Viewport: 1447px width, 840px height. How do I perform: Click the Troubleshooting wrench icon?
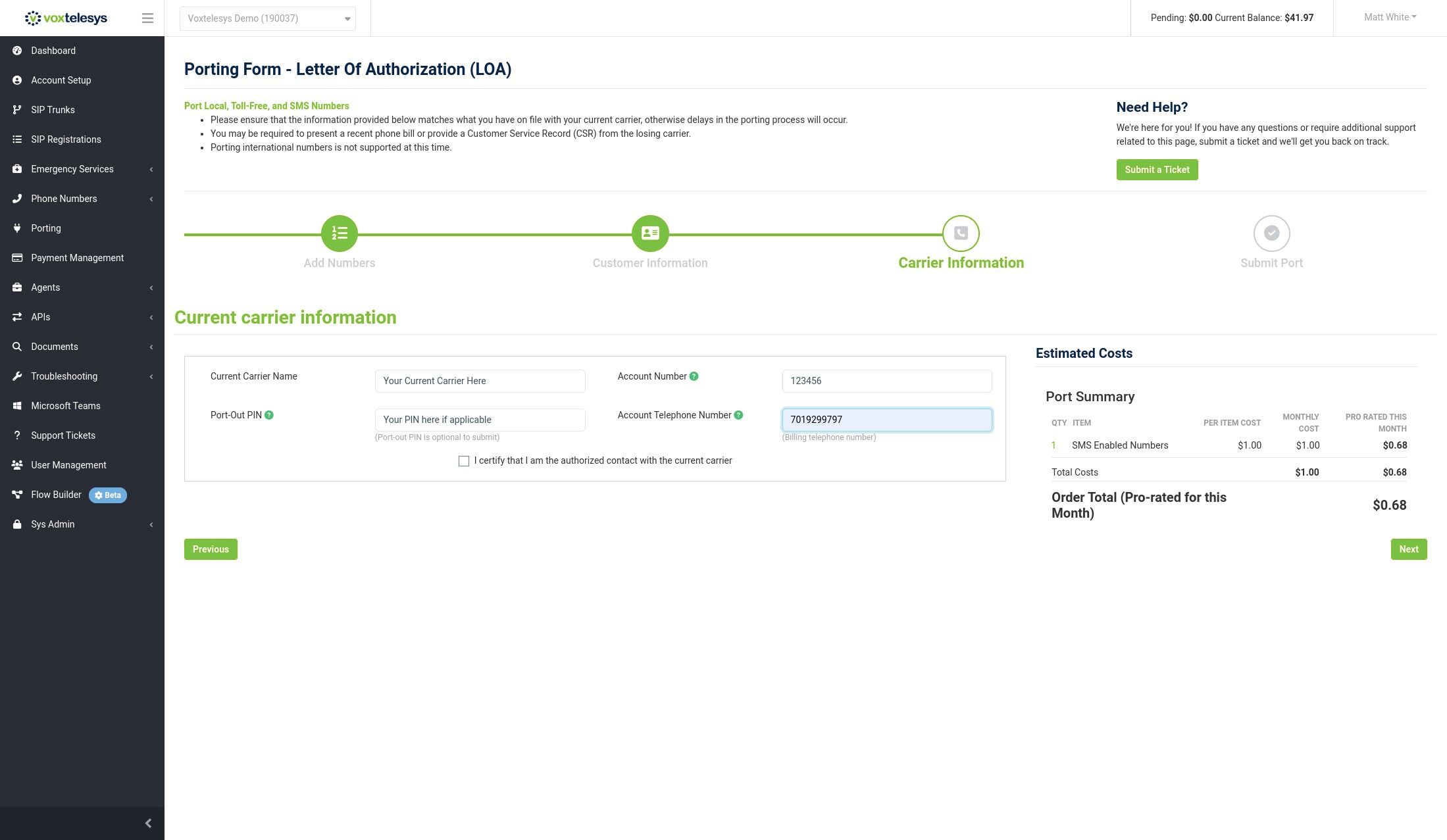pyautogui.click(x=17, y=376)
